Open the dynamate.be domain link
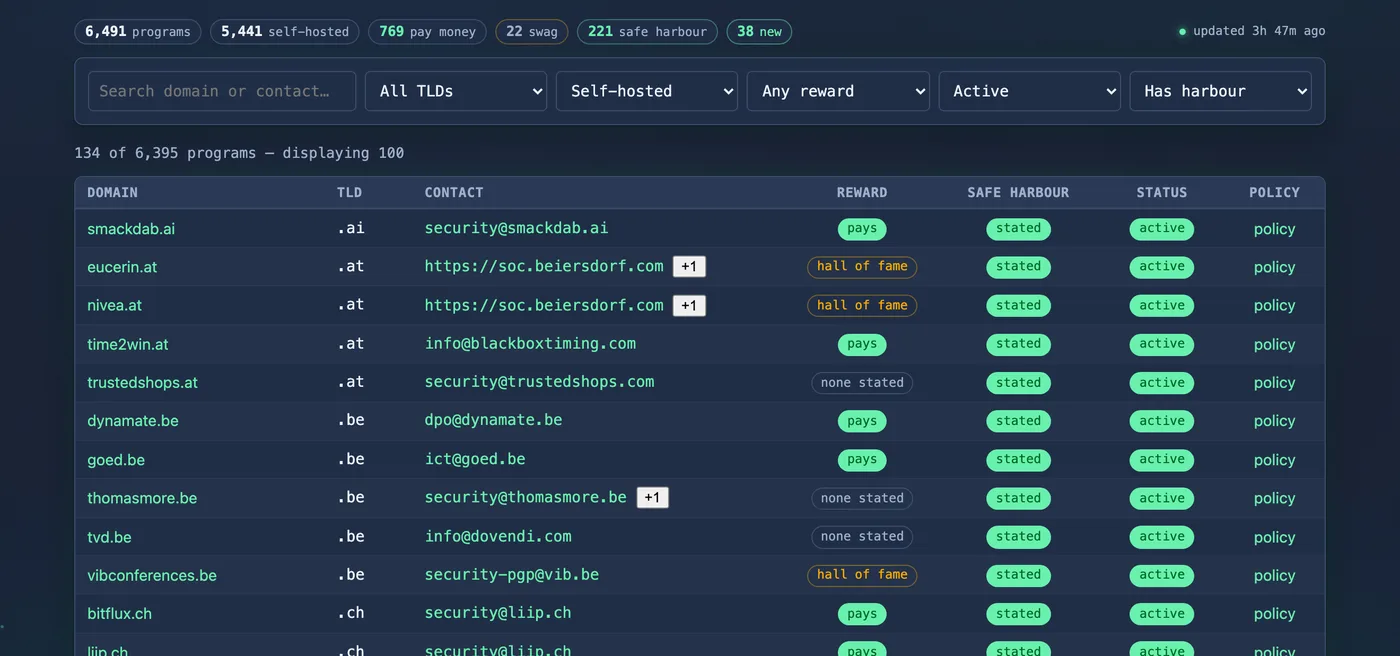 (133, 421)
